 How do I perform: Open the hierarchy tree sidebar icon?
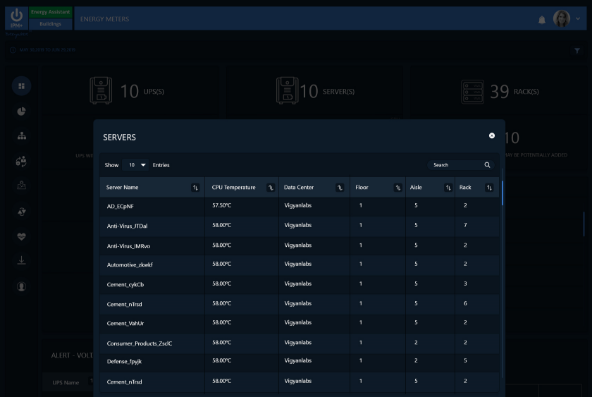pyautogui.click(x=22, y=136)
